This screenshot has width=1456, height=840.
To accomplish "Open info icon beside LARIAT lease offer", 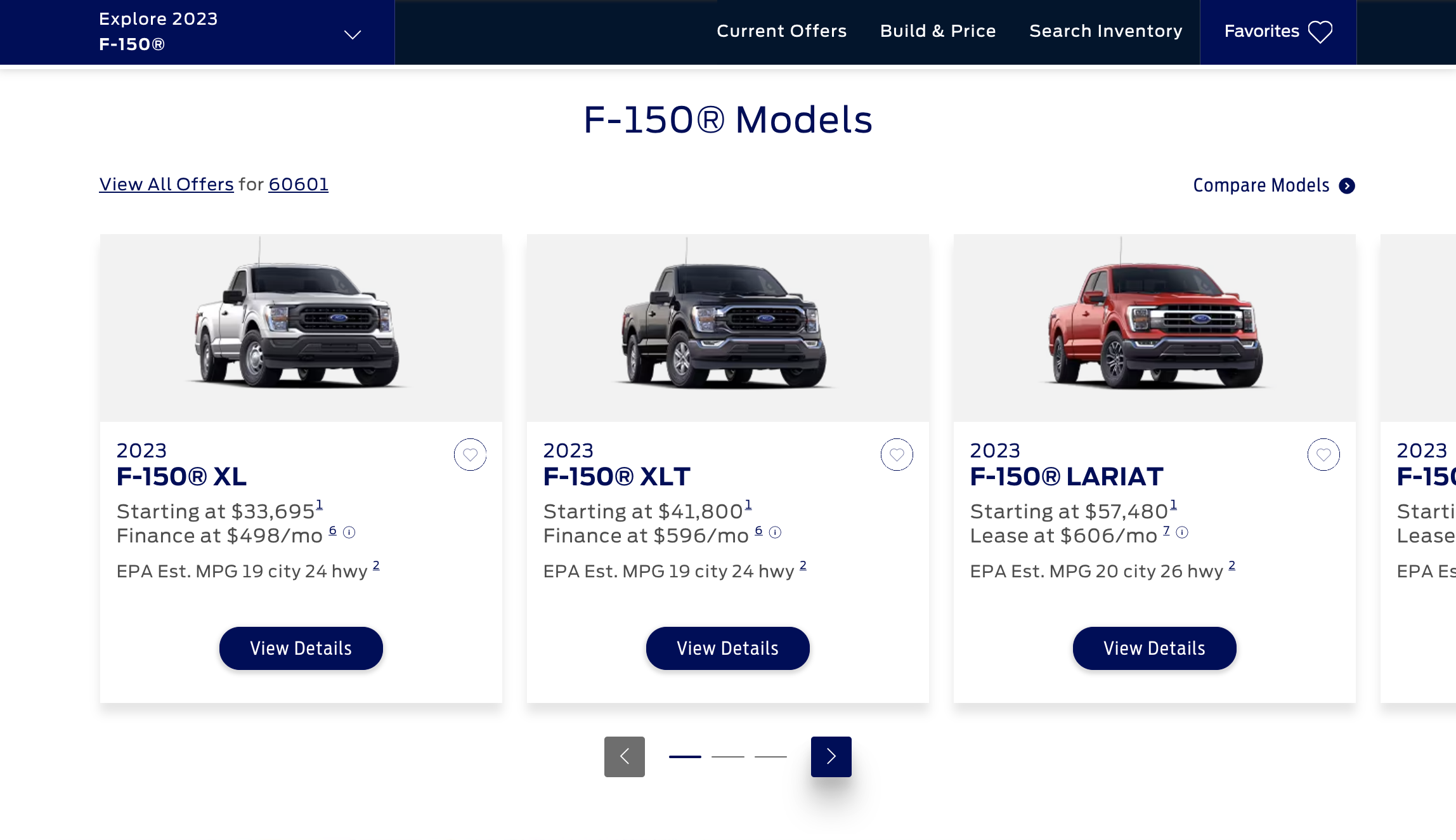I will (x=1182, y=532).
